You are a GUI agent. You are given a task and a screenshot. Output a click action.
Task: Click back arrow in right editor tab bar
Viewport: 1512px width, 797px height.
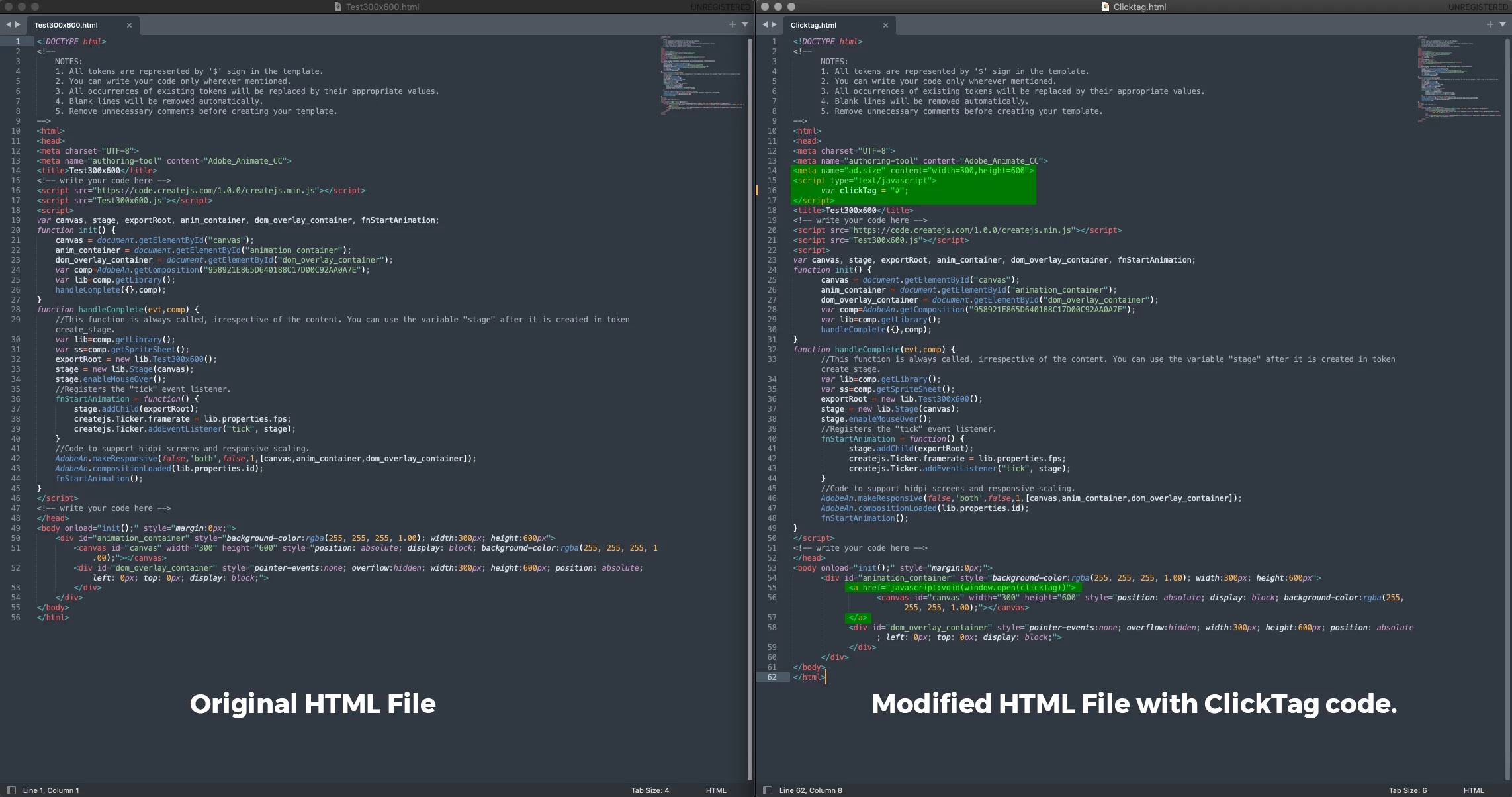click(x=765, y=24)
